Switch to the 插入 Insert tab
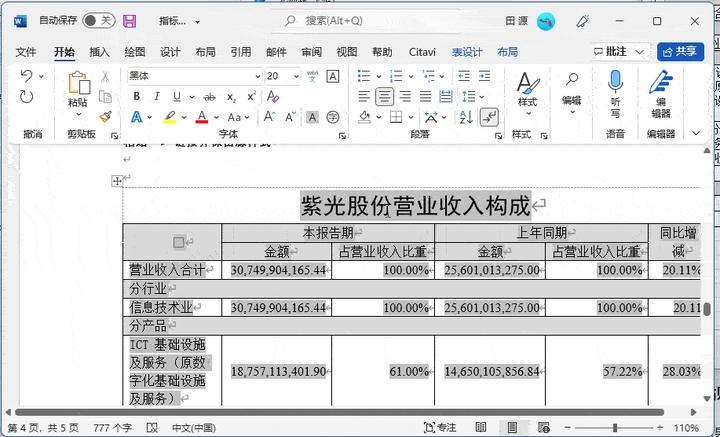This screenshot has height=437, width=720. 100,52
